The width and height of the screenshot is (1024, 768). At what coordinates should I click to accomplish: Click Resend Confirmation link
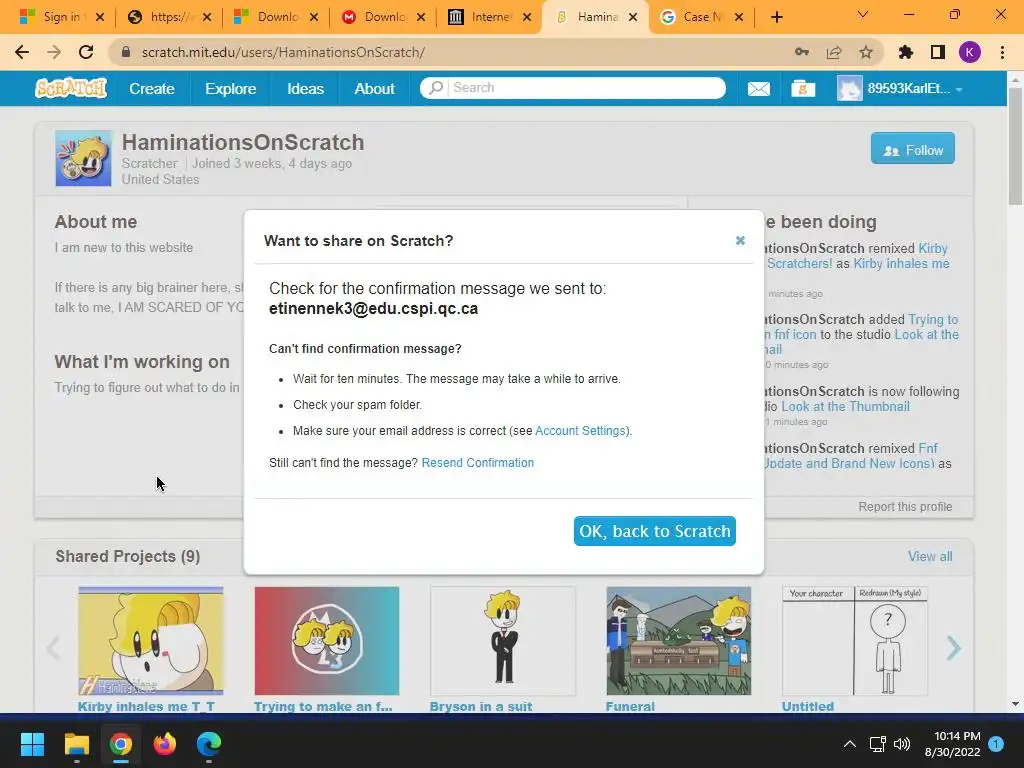coord(477,462)
